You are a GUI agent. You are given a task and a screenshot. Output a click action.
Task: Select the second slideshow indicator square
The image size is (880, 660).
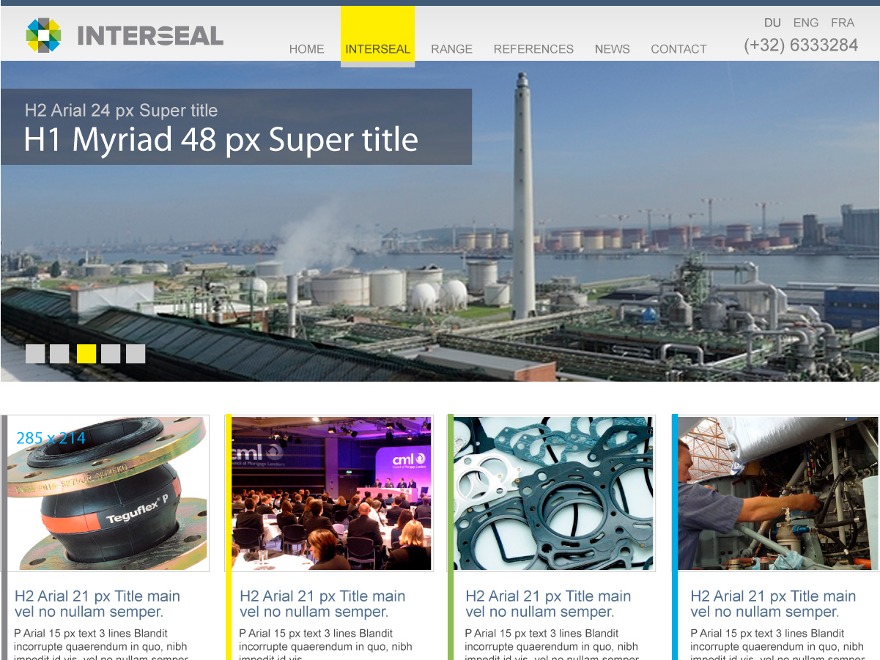[59, 354]
